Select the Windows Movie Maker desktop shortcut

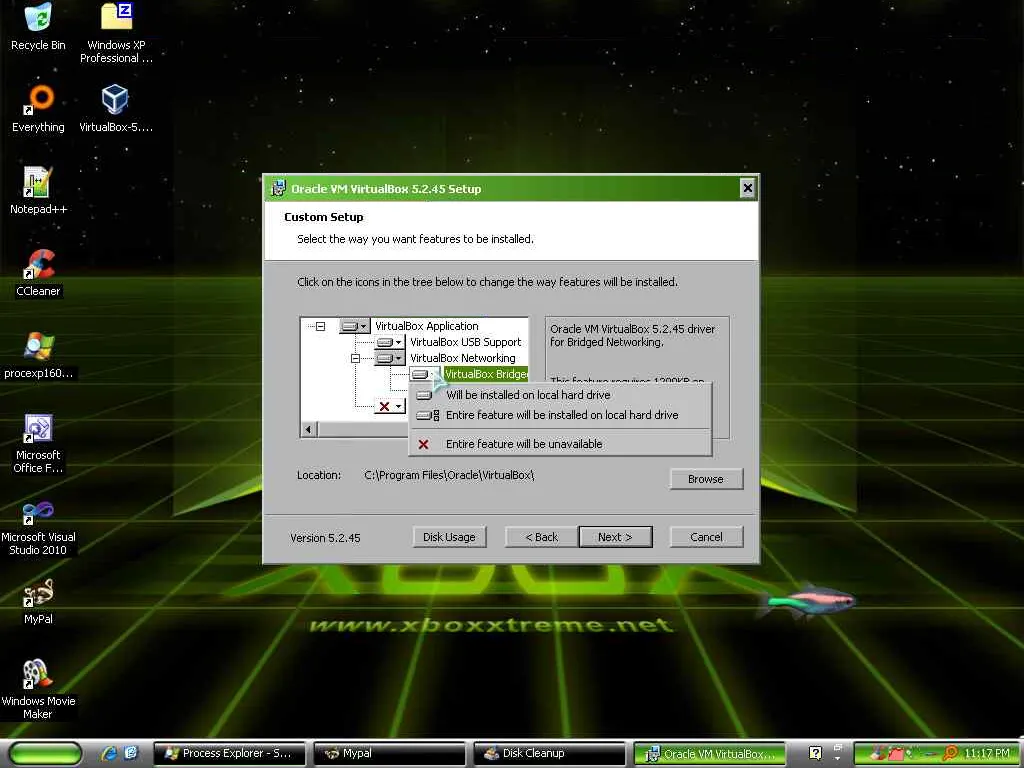38,689
